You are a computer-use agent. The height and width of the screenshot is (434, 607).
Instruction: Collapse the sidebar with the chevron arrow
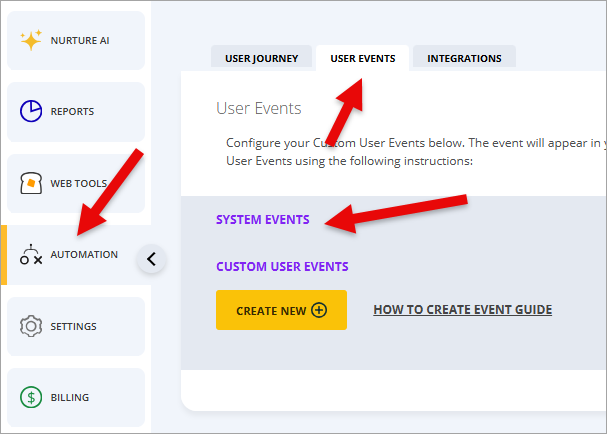(x=151, y=259)
